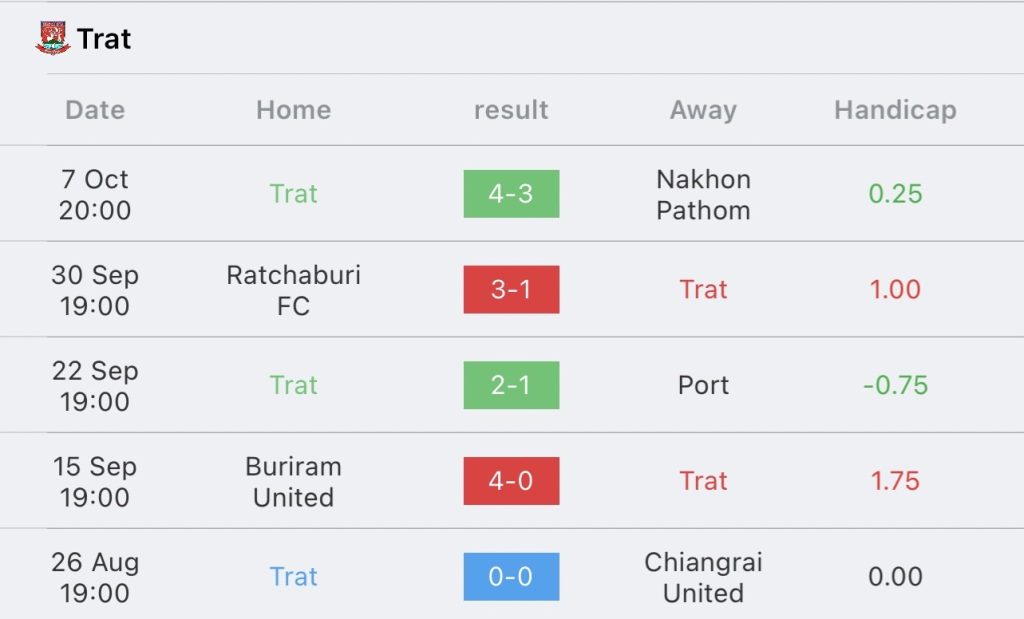Click the 1.75 handicap value
This screenshot has width=1024, height=619.
(x=895, y=481)
